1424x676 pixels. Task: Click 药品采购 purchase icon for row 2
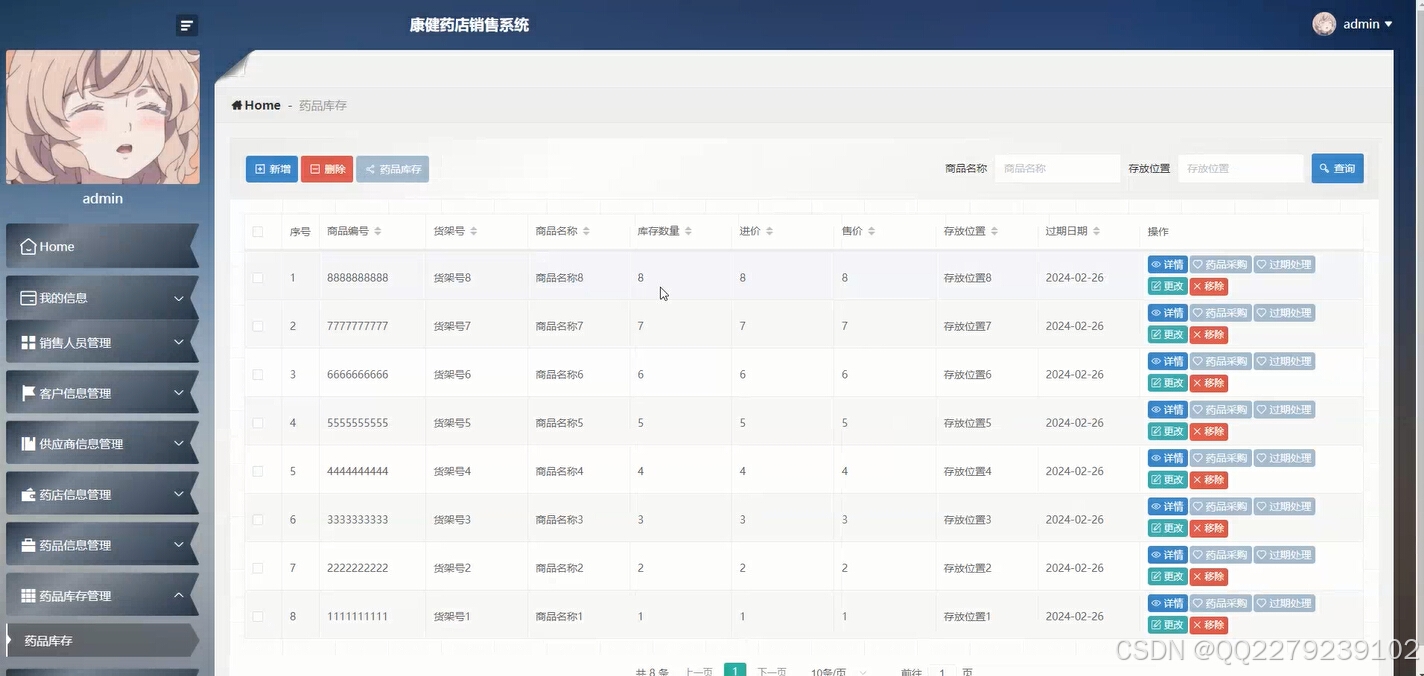click(x=1219, y=312)
